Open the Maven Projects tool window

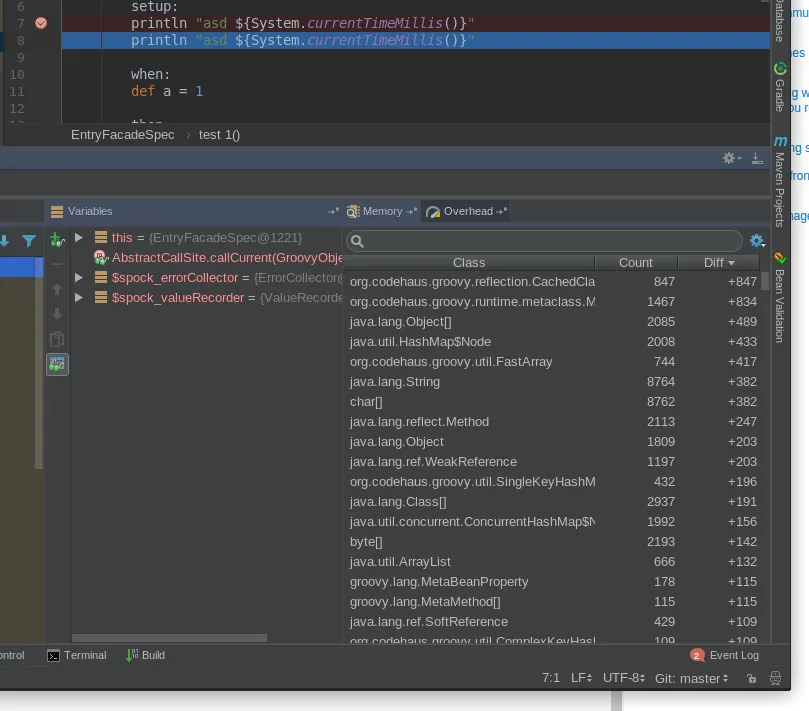point(780,182)
